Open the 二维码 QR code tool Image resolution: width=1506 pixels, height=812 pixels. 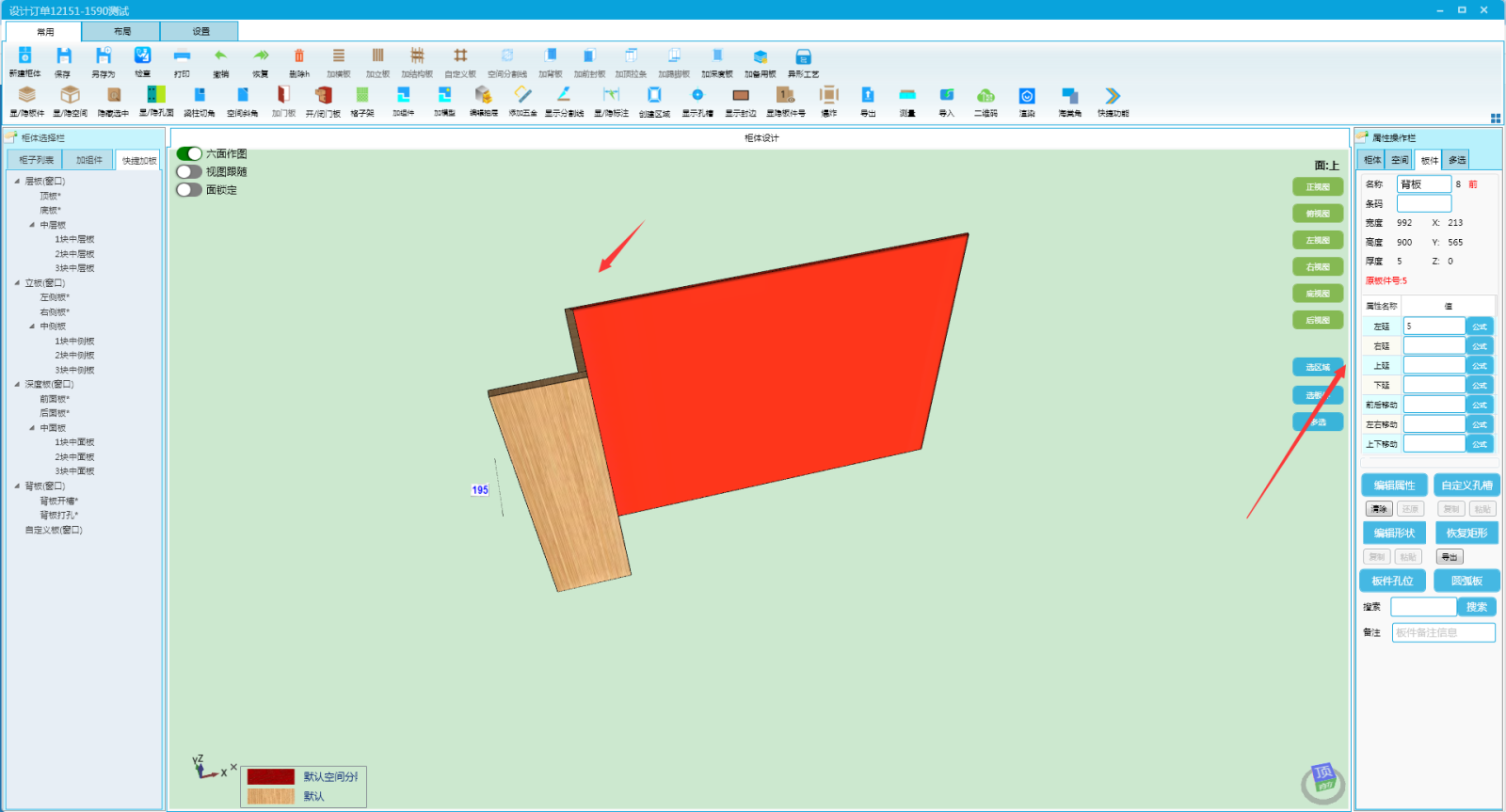coord(985,97)
